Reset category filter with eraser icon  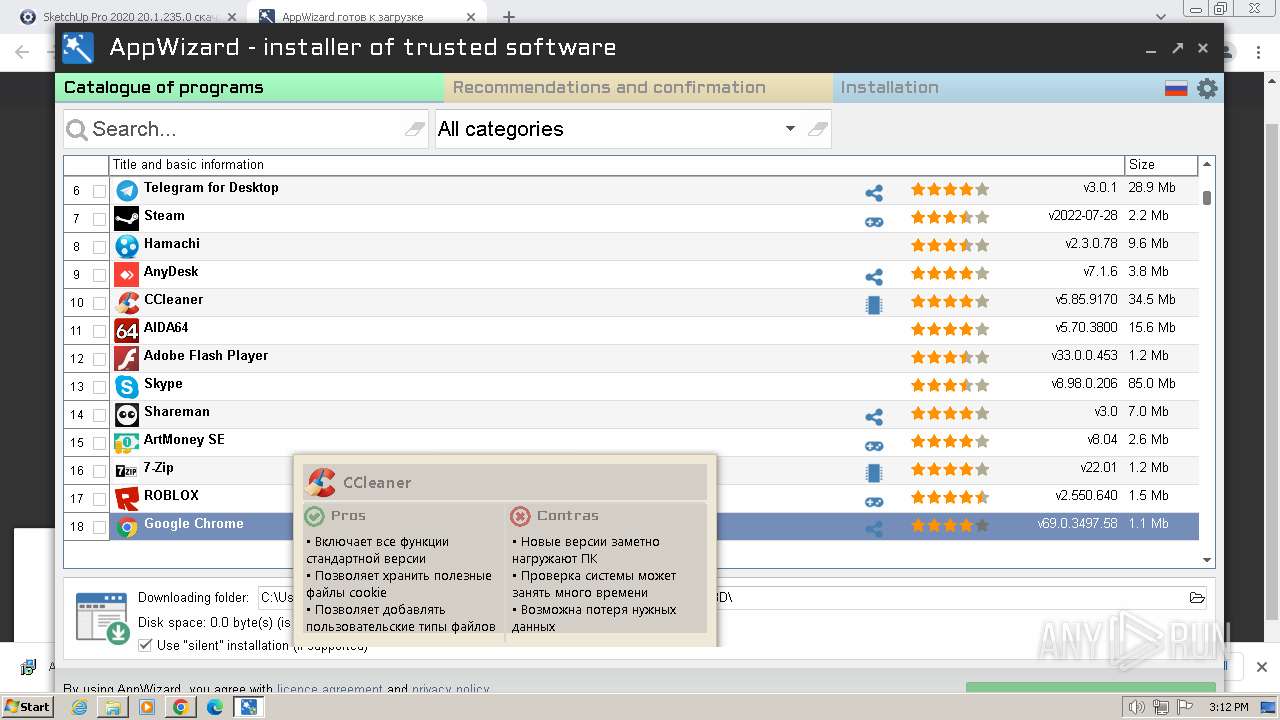coord(817,129)
